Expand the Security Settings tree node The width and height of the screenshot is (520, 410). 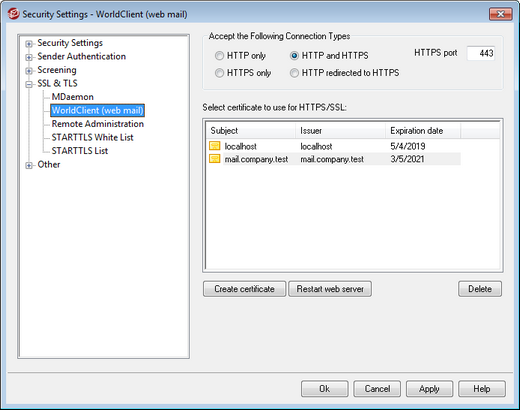click(x=29, y=44)
